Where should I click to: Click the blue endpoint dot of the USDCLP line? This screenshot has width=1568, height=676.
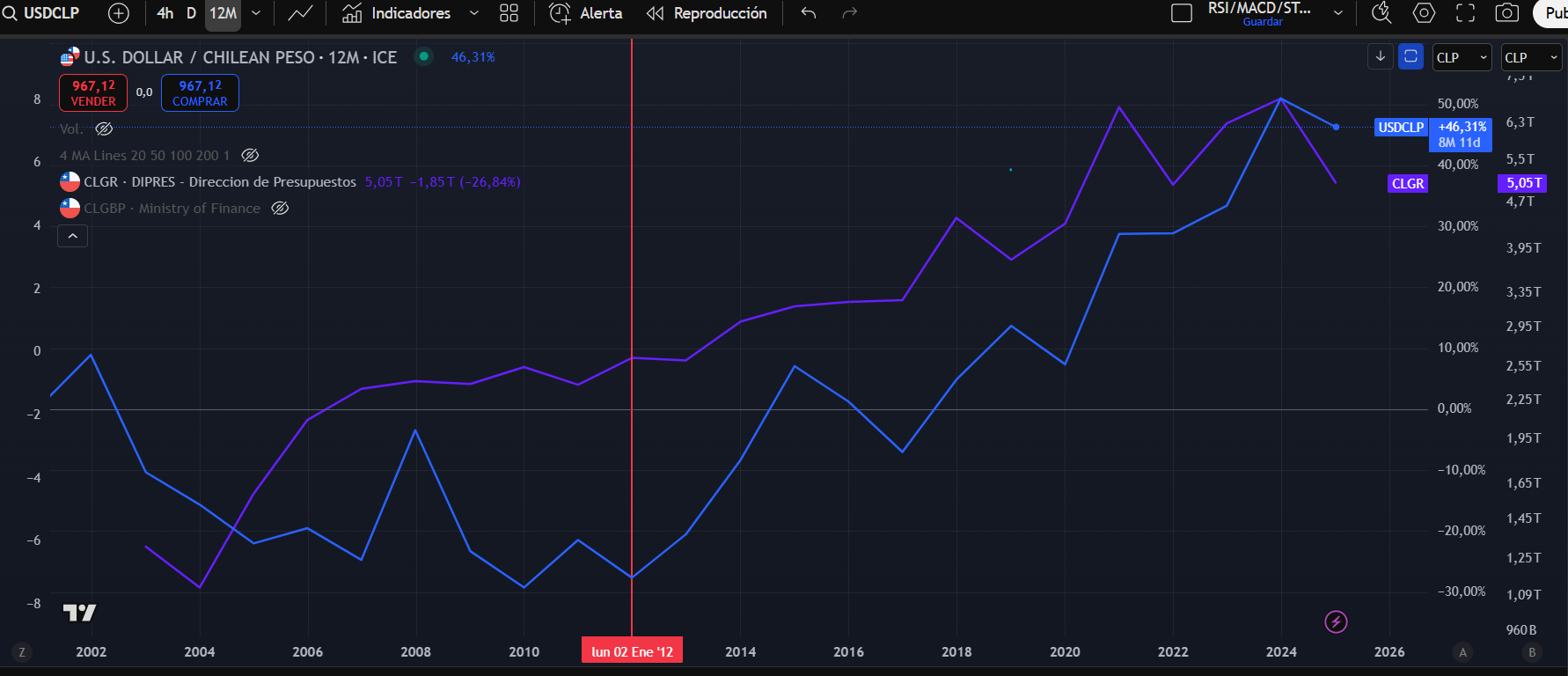[x=1336, y=128]
